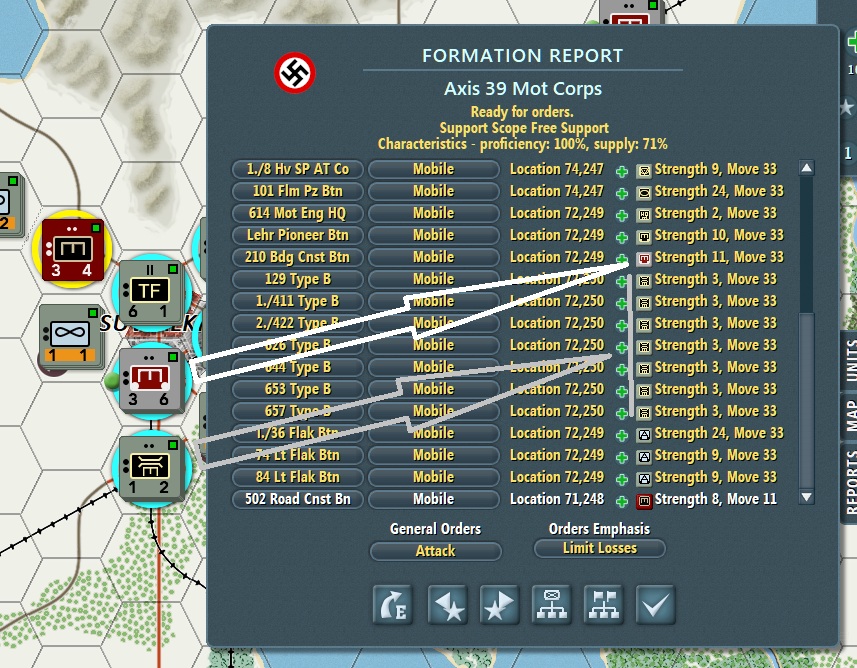Open the REPORTS side tab

click(x=849, y=482)
